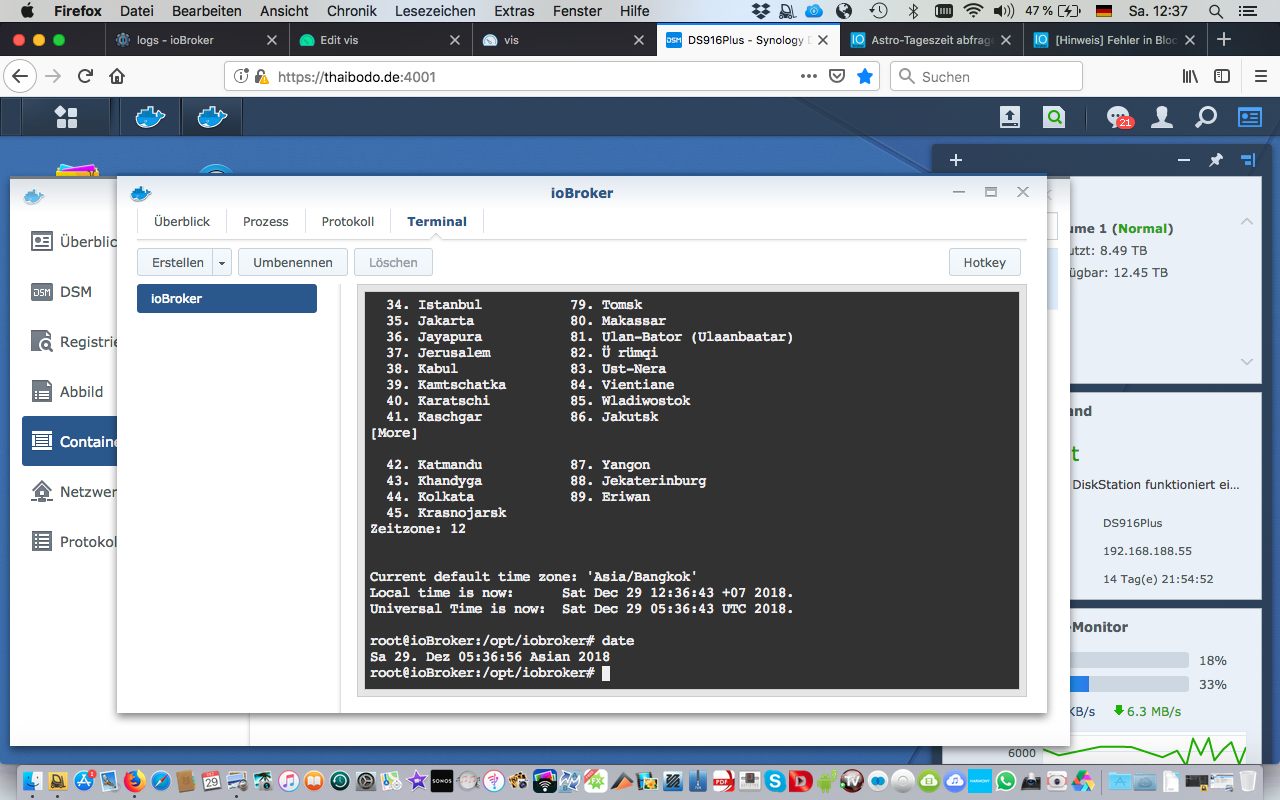Click the Umbenennen button
This screenshot has width=1280, height=800.
[x=292, y=263]
